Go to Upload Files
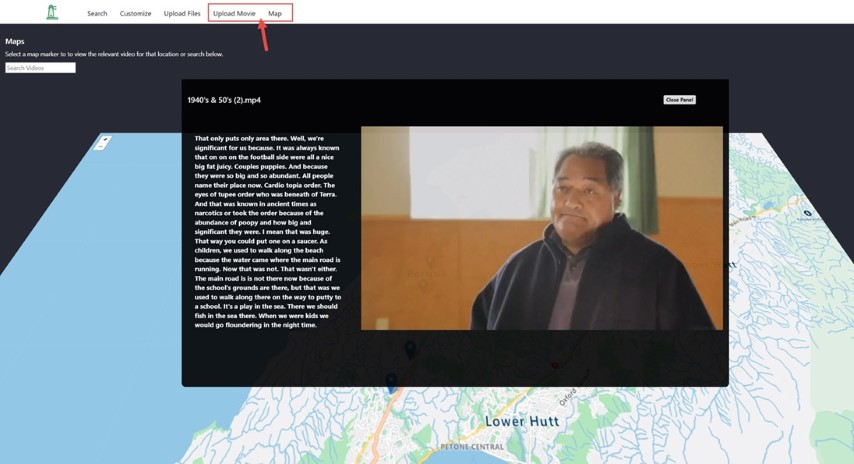 pyautogui.click(x=182, y=14)
